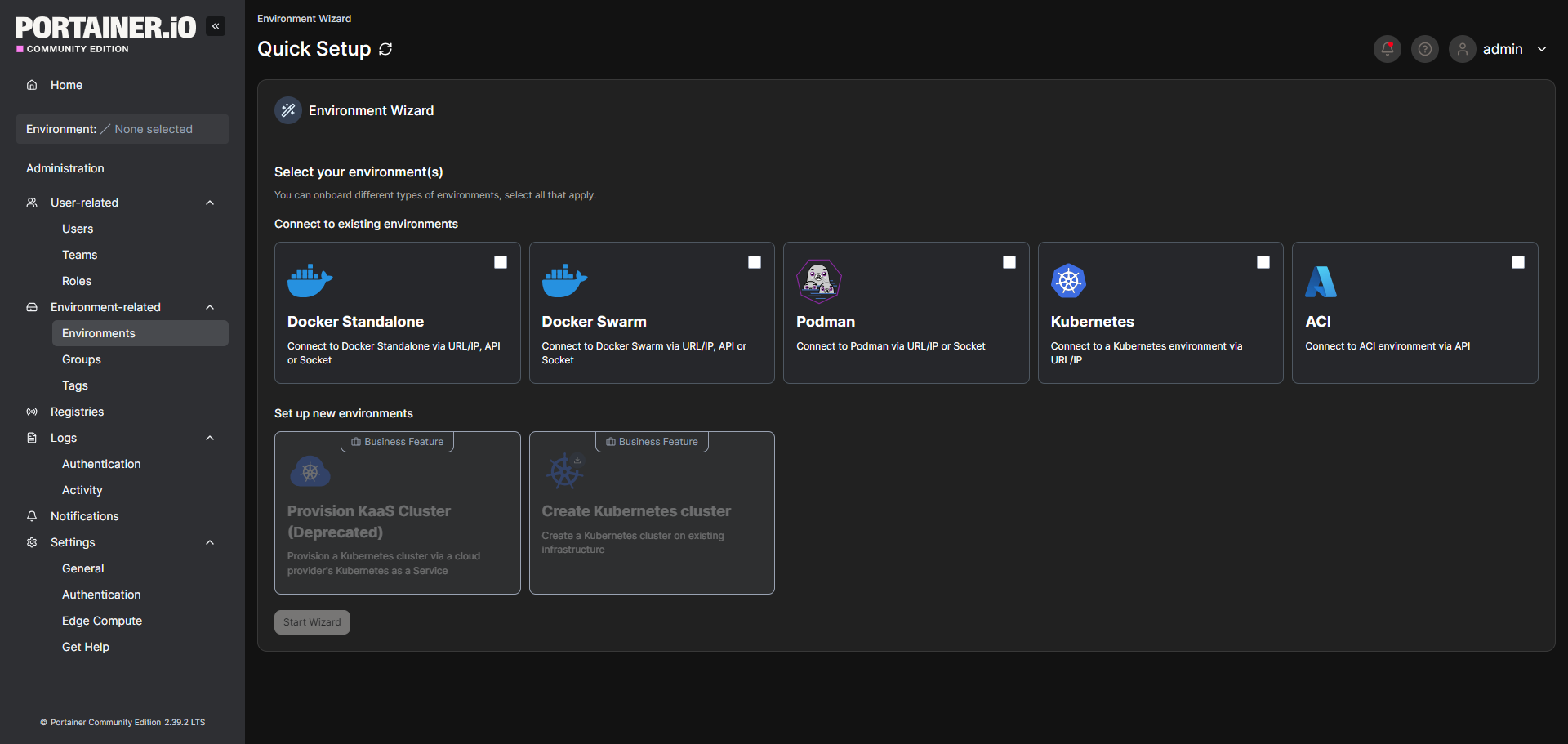1568x744 pixels.
Task: Click the Administration heading
Action: coord(65,168)
